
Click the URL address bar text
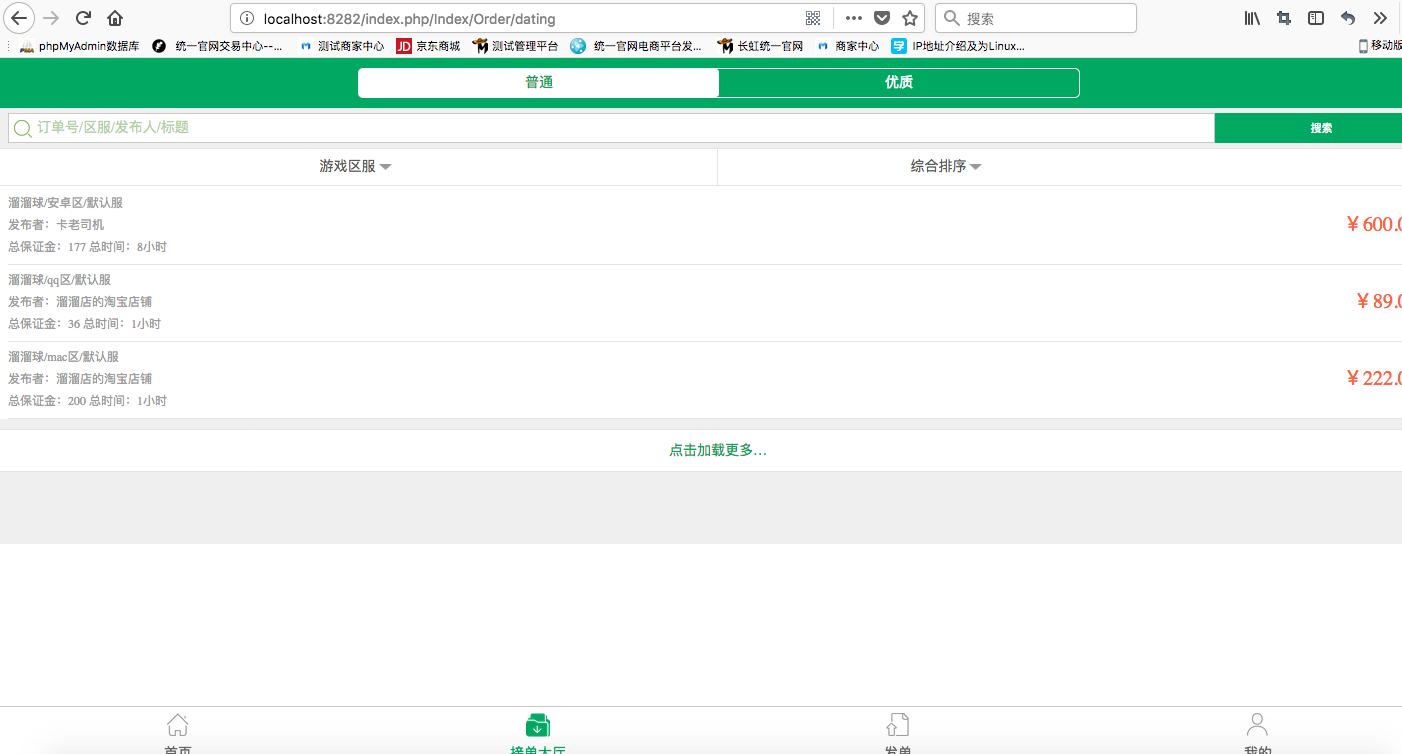pos(410,19)
